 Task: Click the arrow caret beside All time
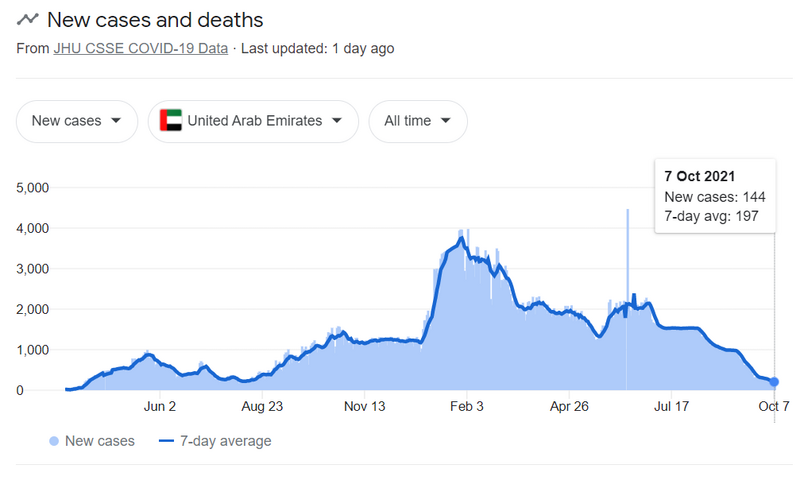coord(445,121)
